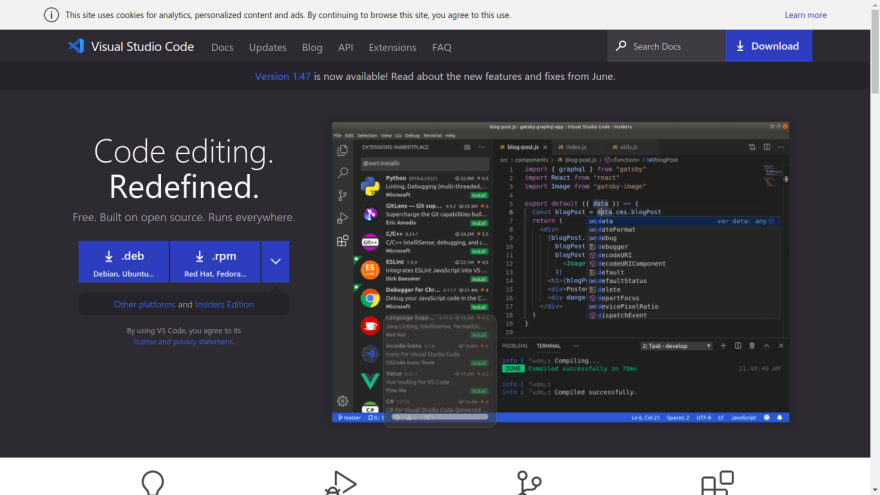Open the Version 1.47 link
Viewport: 880px width, 495px height.
point(282,76)
